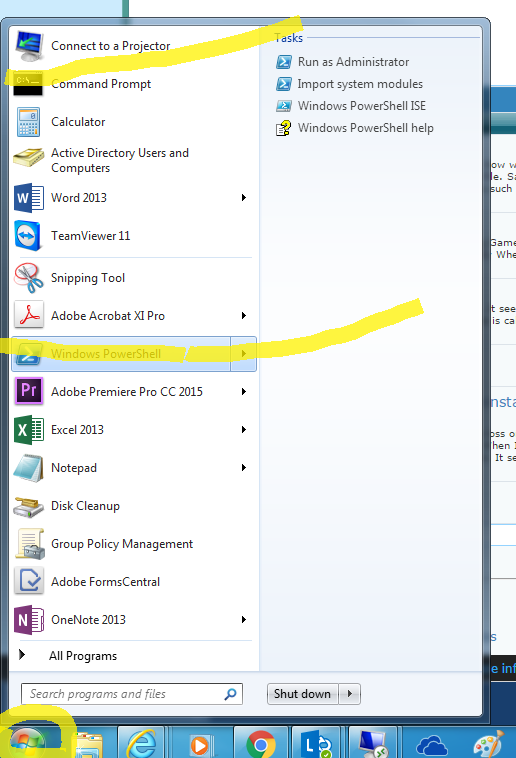Open OneDrive cloud icon in the taskbar
This screenshot has width=516, height=758.
click(432, 745)
